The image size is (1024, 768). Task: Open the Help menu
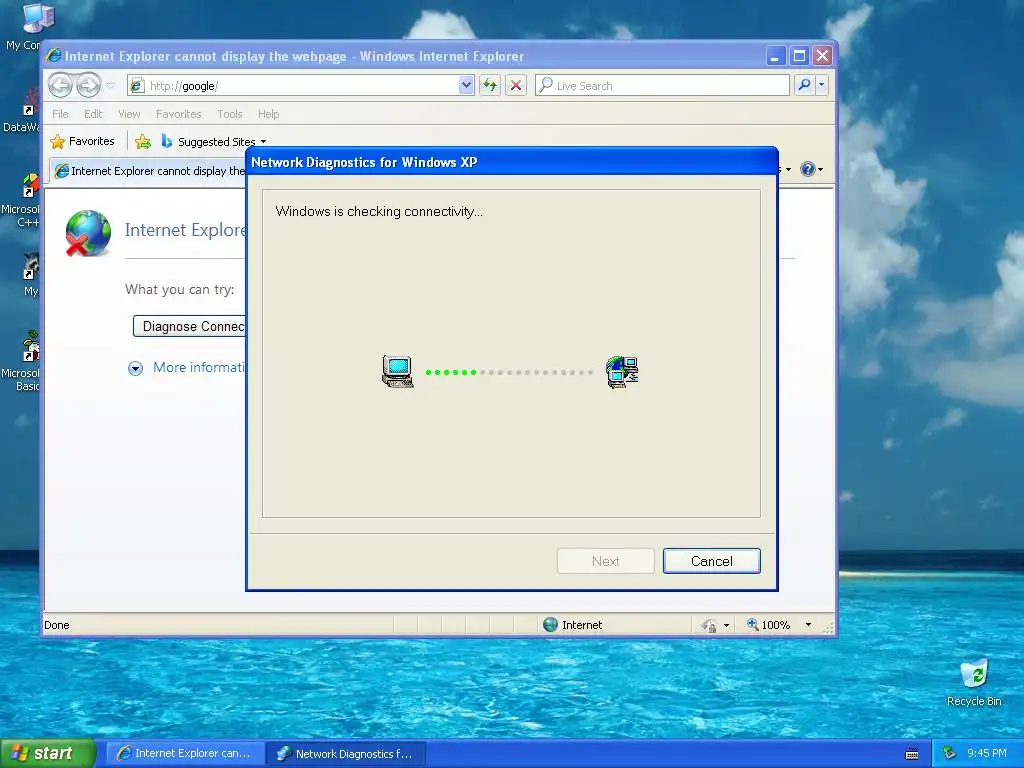(x=268, y=114)
